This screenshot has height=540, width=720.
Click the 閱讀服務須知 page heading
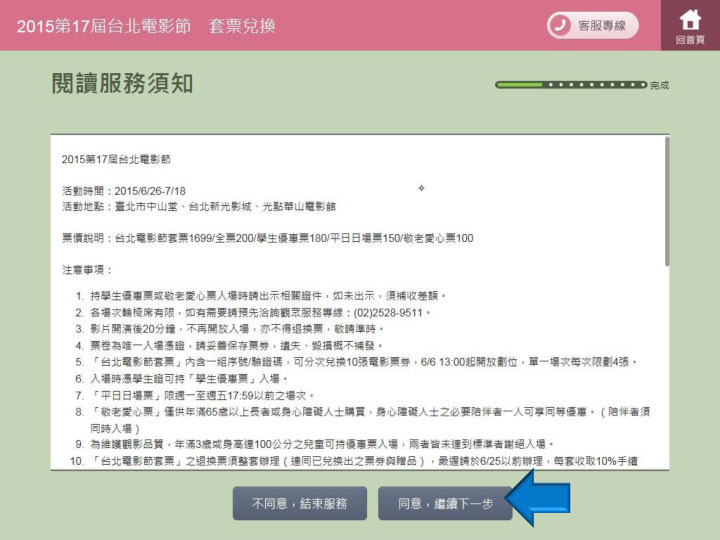[x=122, y=83]
